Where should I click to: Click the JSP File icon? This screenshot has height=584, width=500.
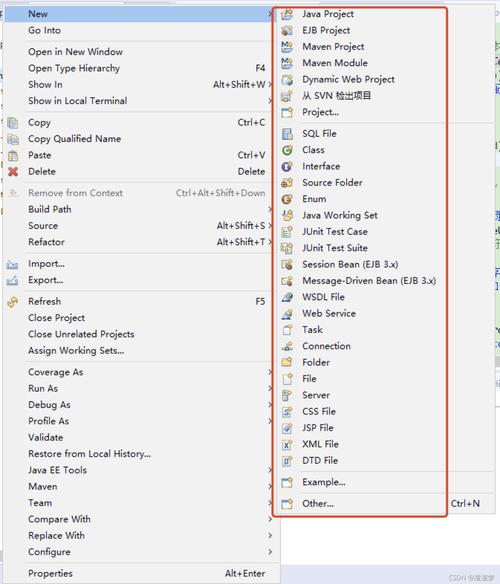[x=287, y=428]
